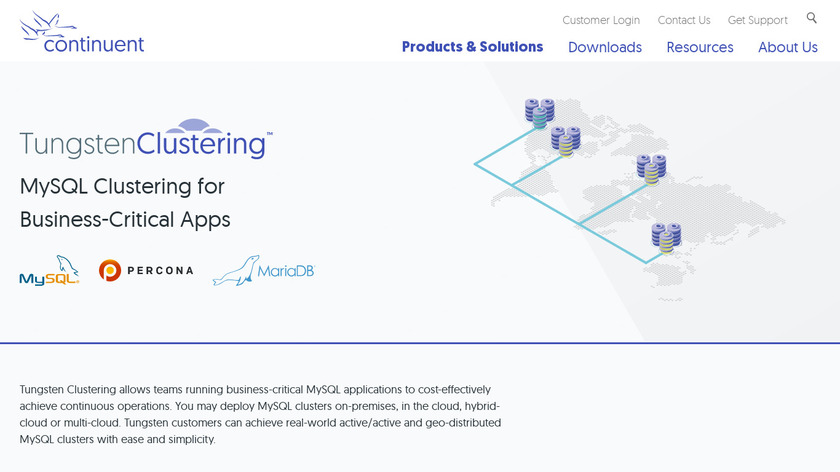Open Customer Login link
The image size is (840, 472).
[601, 20]
